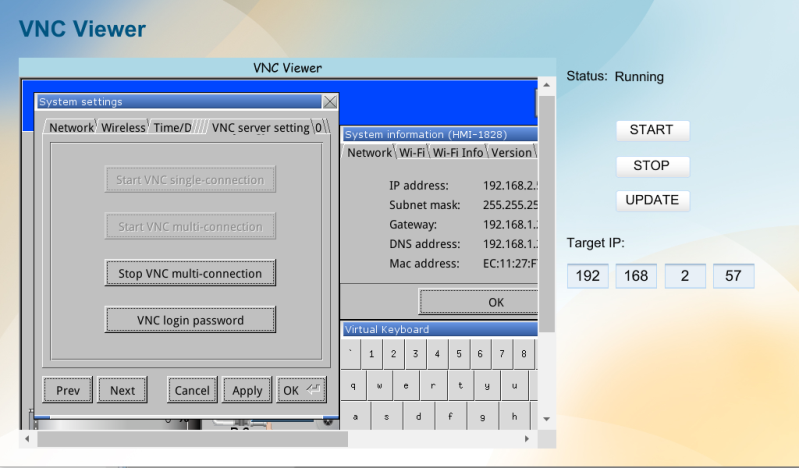The image size is (799, 468).
Task: Tap the w key on Virtual Keyboard
Action: [380, 386]
